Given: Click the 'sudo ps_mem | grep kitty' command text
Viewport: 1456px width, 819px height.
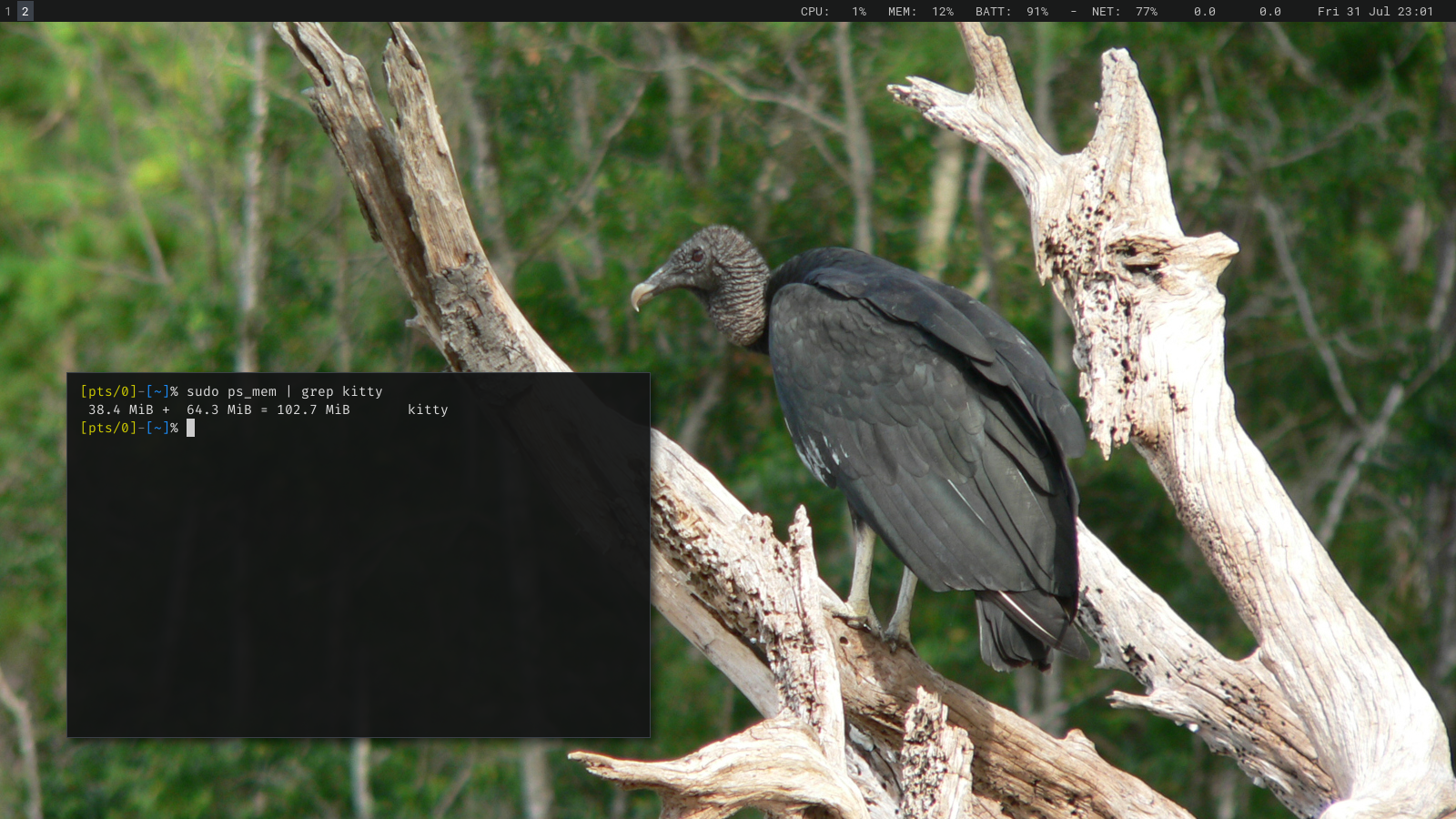Looking at the screenshot, I should point(285,391).
